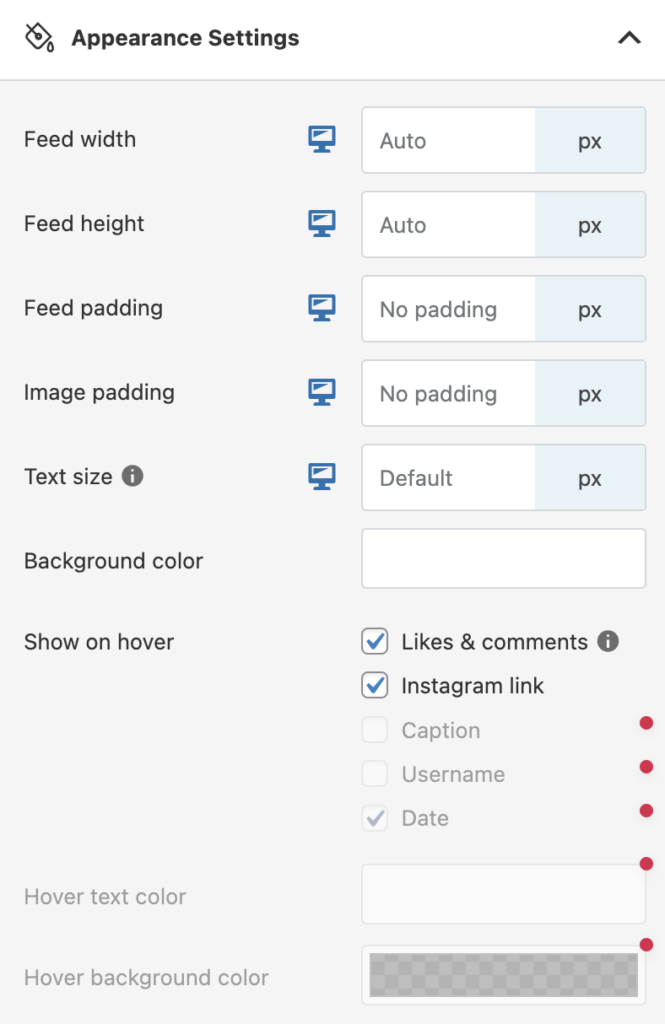Open the px unit selector for Feed height

pos(590,225)
